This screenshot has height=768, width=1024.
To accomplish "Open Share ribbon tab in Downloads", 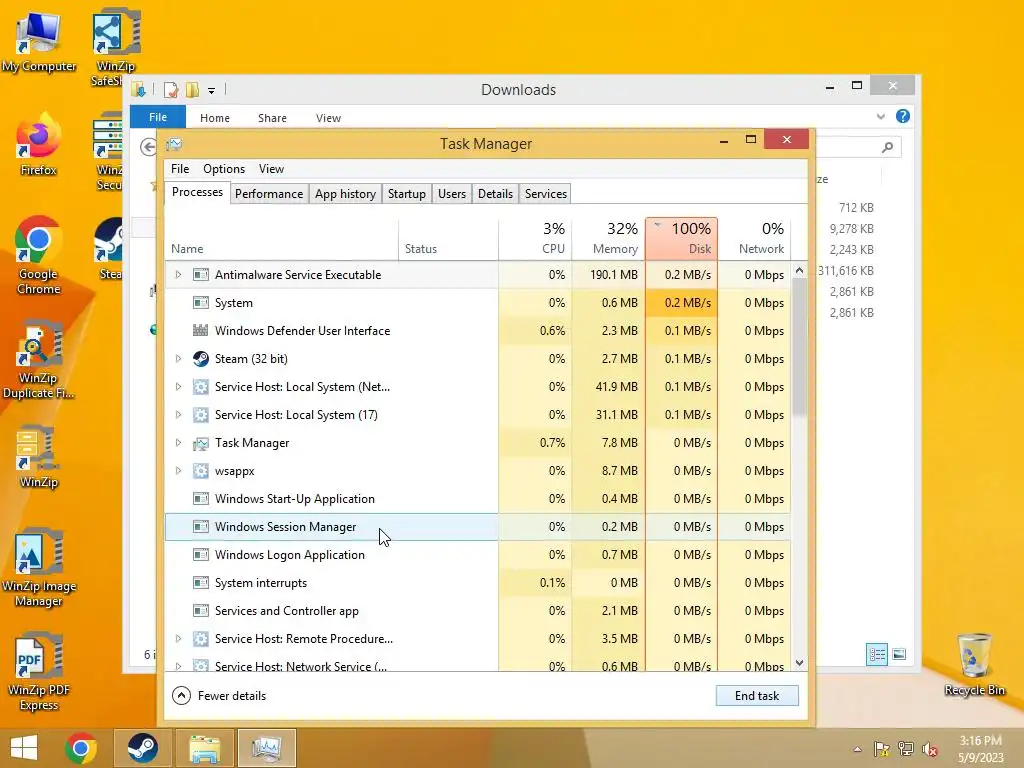I will click(272, 118).
